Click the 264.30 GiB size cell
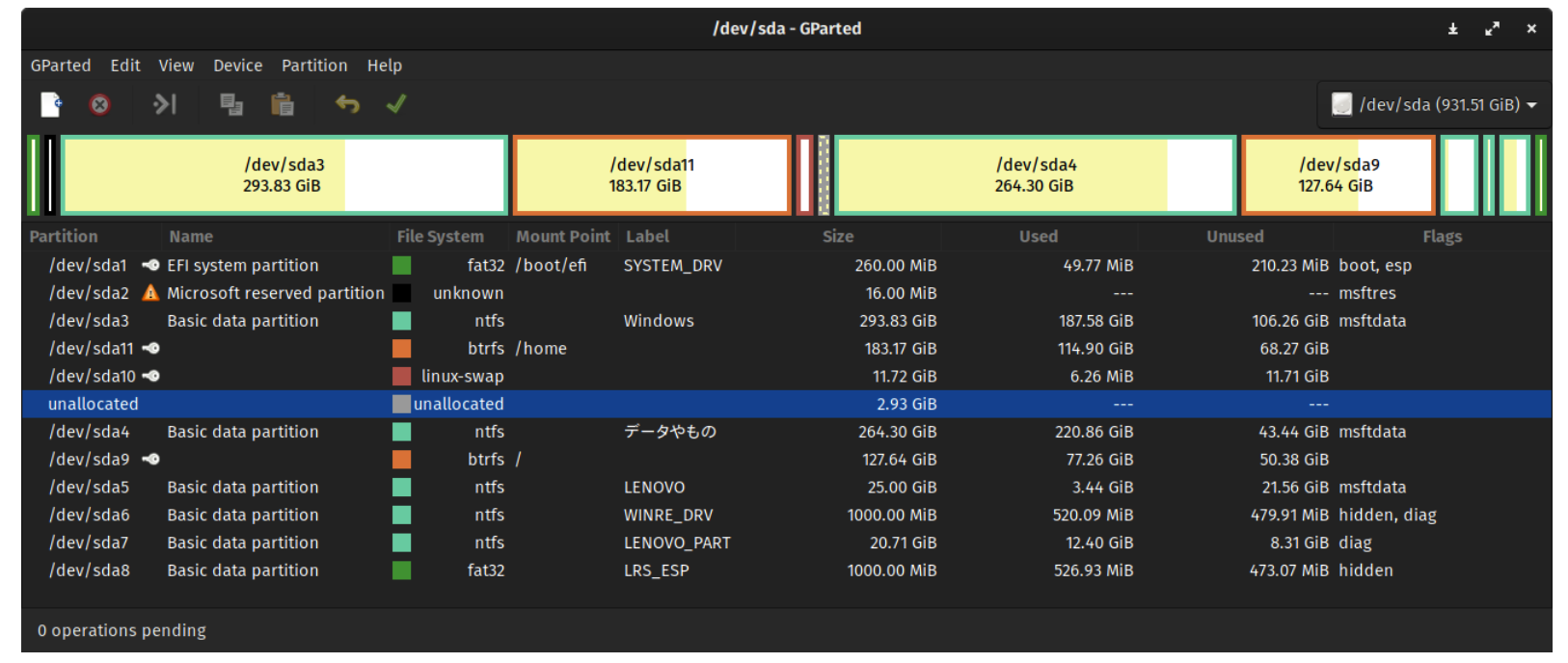 898,432
